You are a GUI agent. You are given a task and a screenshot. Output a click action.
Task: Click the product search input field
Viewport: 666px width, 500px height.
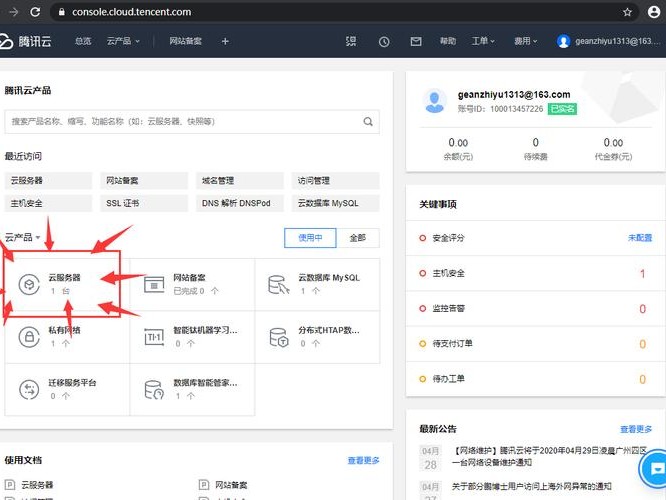tap(192, 122)
